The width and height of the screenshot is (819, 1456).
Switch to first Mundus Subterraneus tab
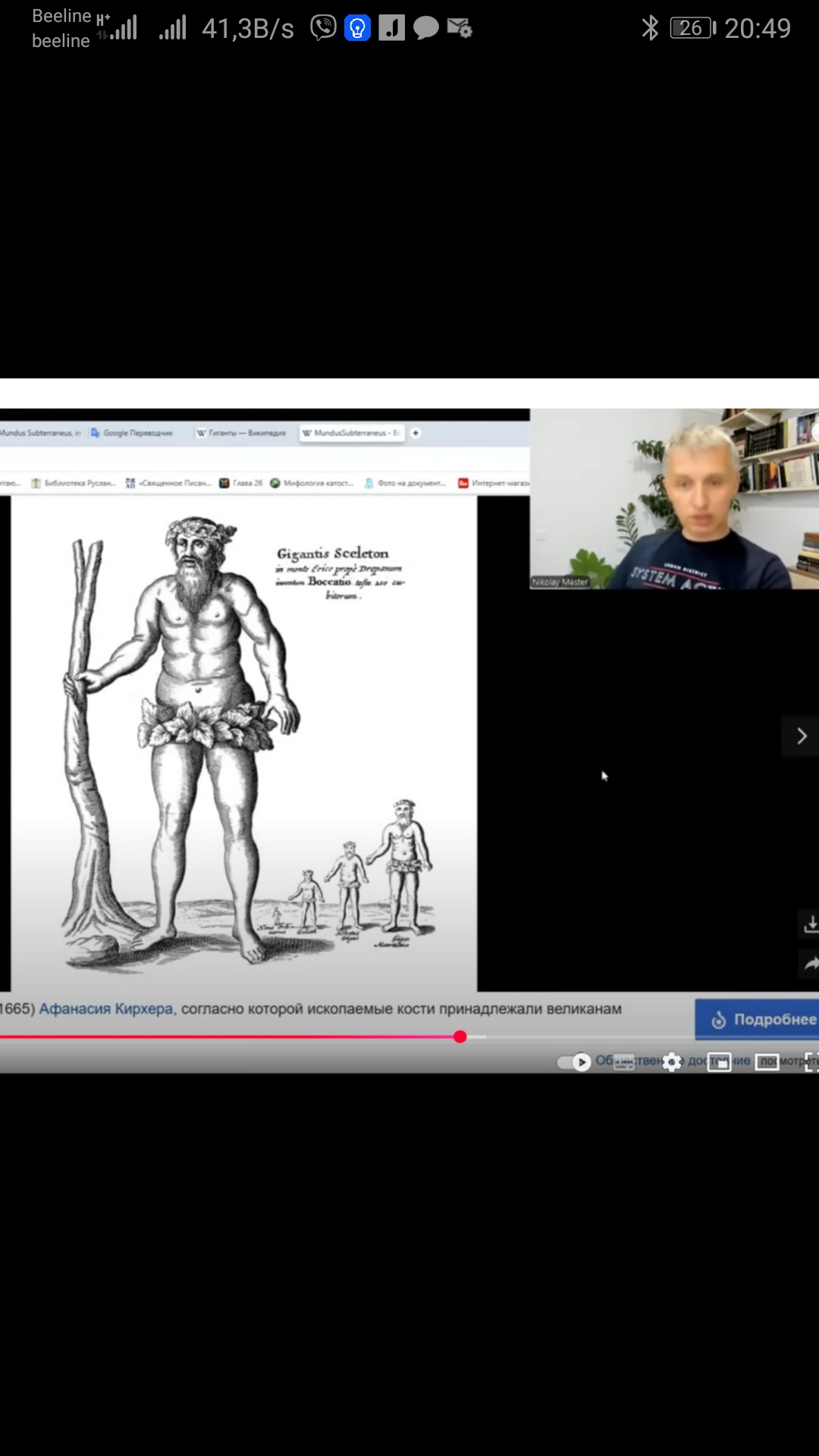[x=41, y=433]
